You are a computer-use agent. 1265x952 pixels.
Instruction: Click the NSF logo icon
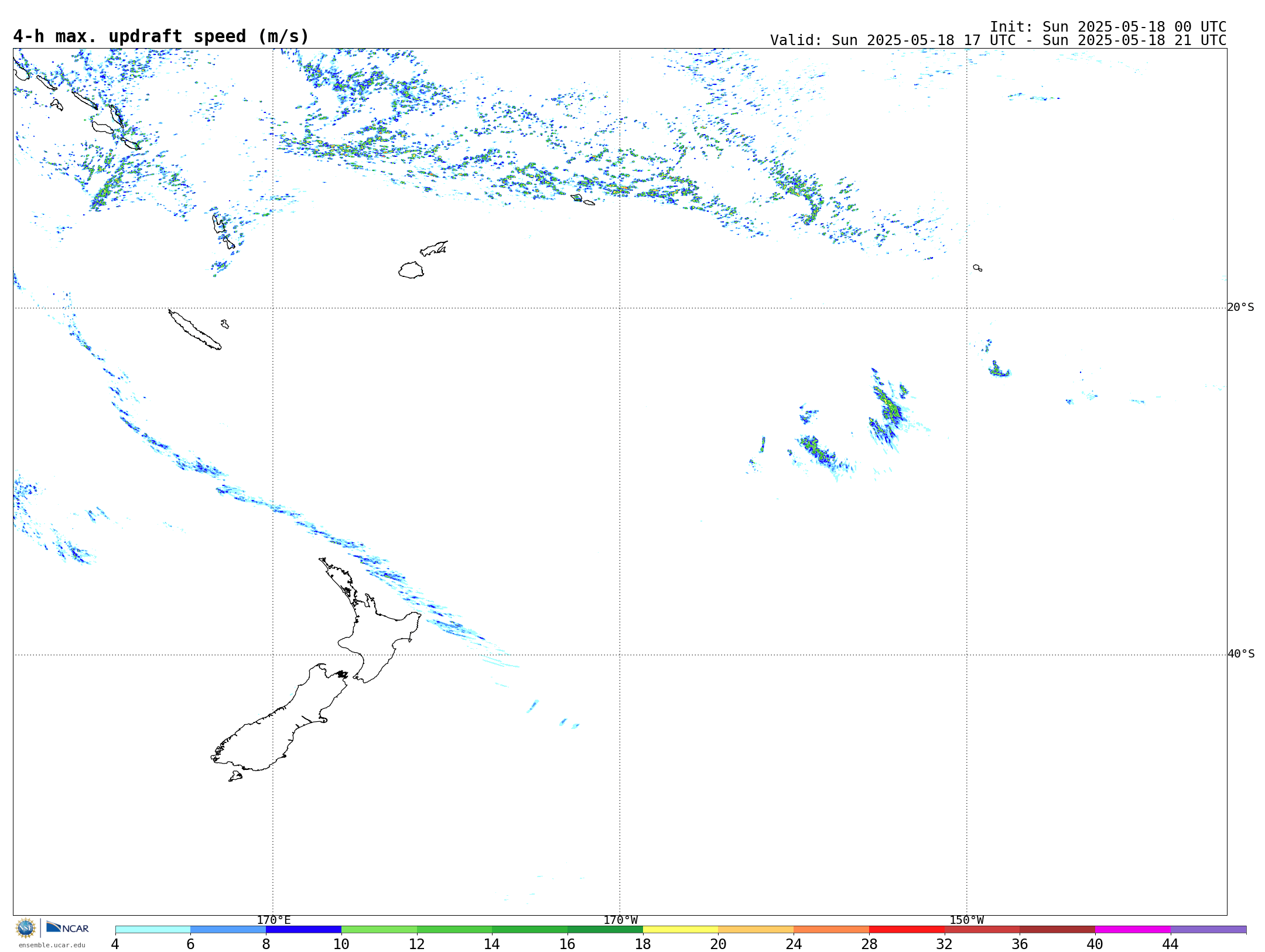26,928
